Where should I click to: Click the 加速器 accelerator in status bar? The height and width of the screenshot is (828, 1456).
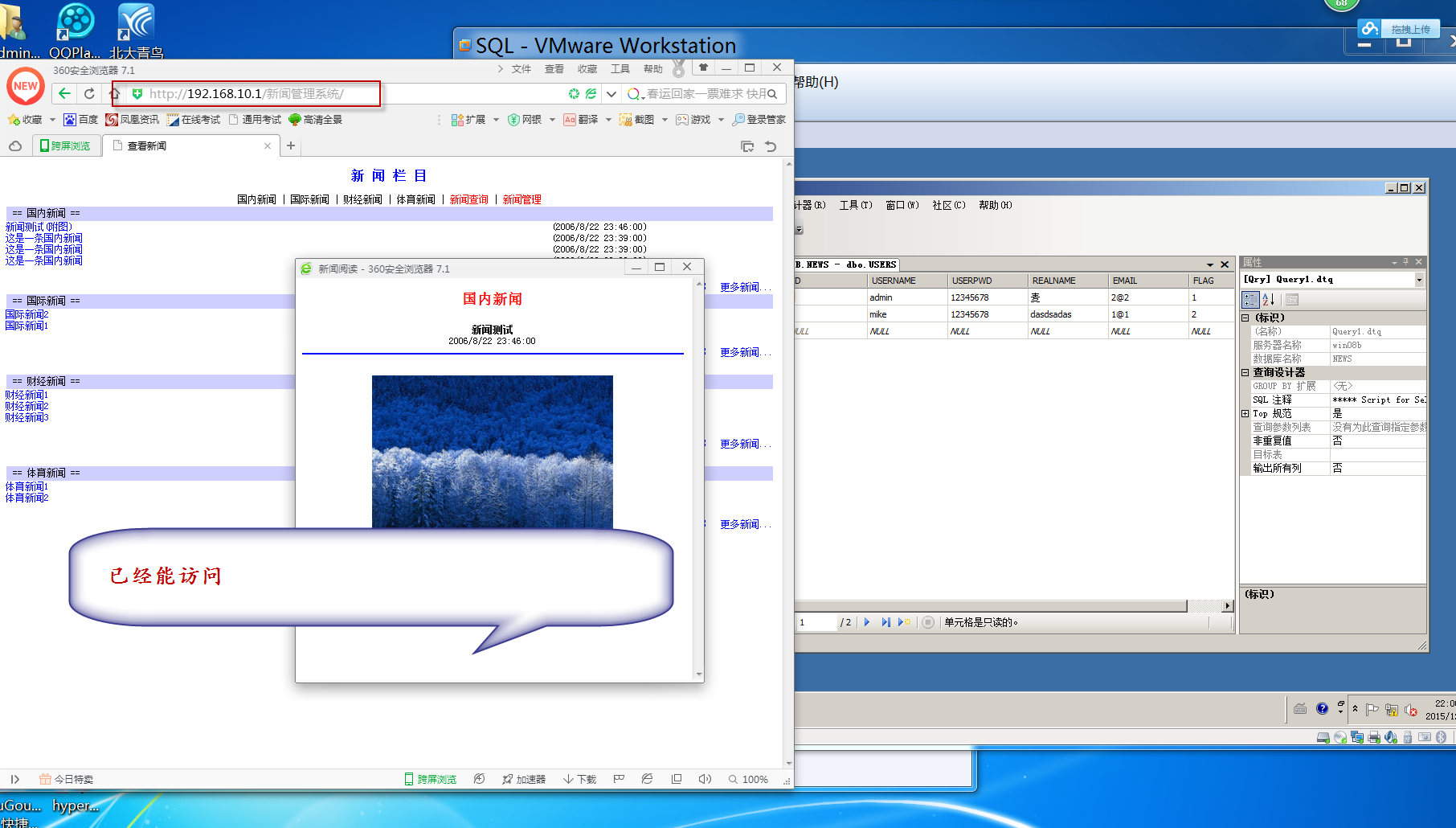coord(523,779)
